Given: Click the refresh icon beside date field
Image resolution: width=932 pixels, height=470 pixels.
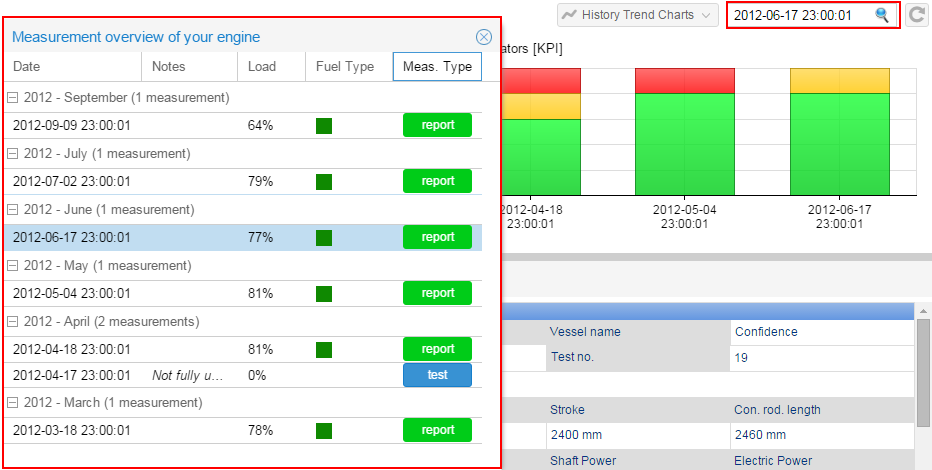Looking at the screenshot, I should 917,15.
